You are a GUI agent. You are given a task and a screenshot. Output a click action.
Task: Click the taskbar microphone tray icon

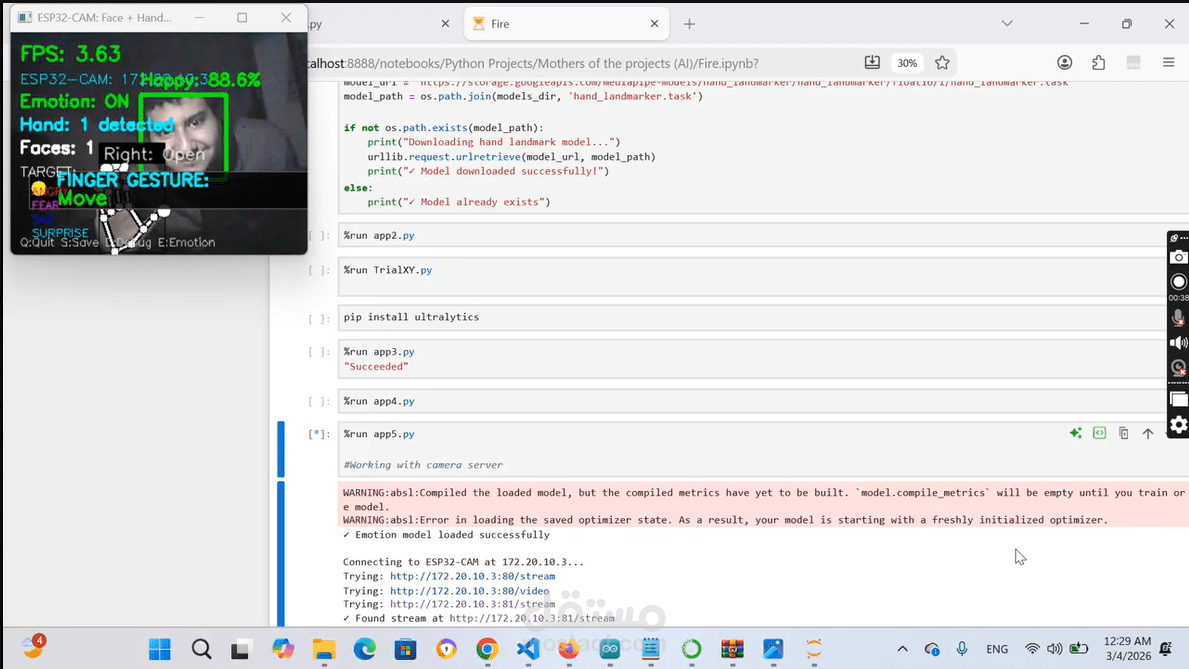coord(962,649)
